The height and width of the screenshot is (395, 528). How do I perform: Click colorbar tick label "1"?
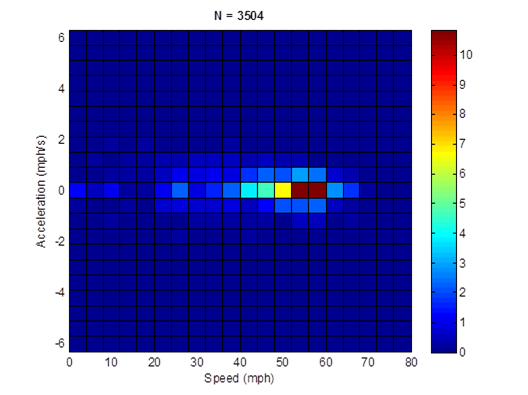[x=462, y=323]
